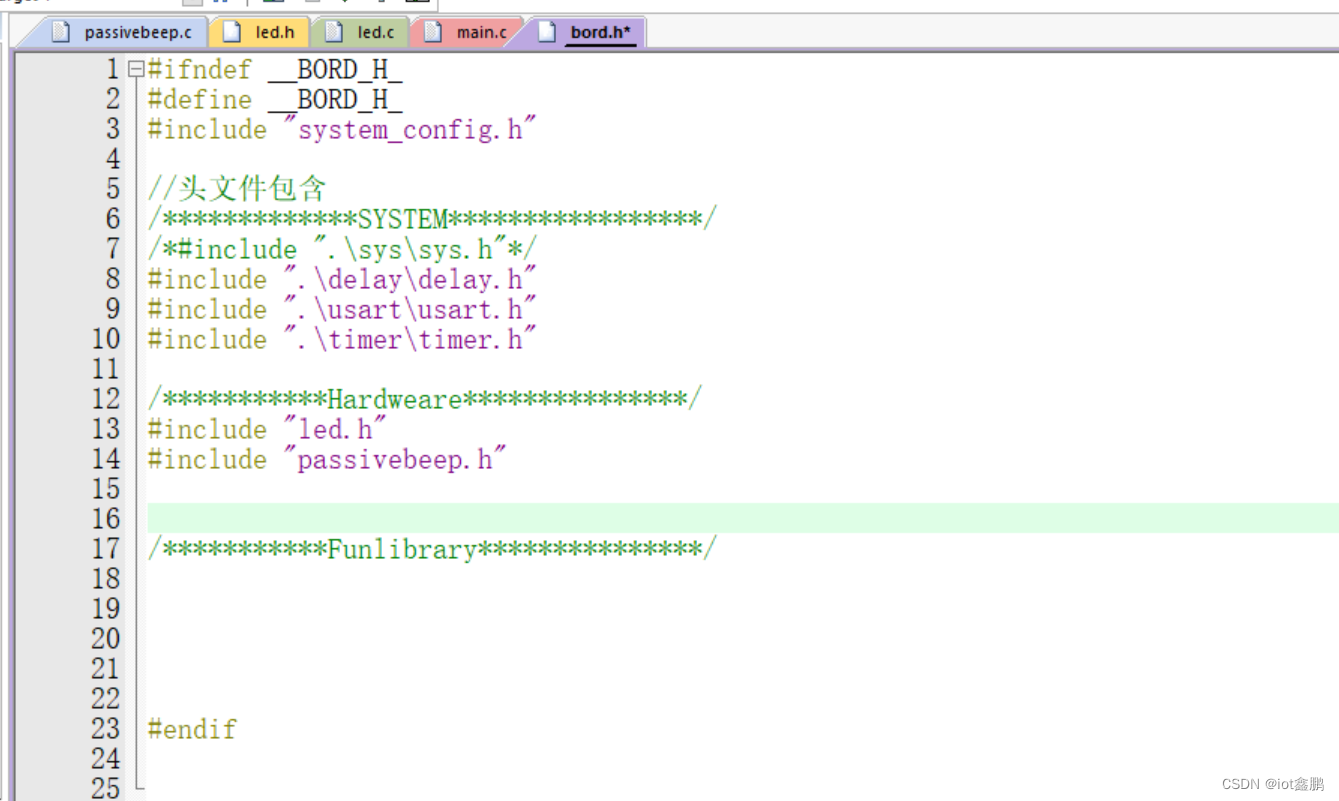Click the timer.h include line
Viewport: 1339px width, 801px height.
342,339
